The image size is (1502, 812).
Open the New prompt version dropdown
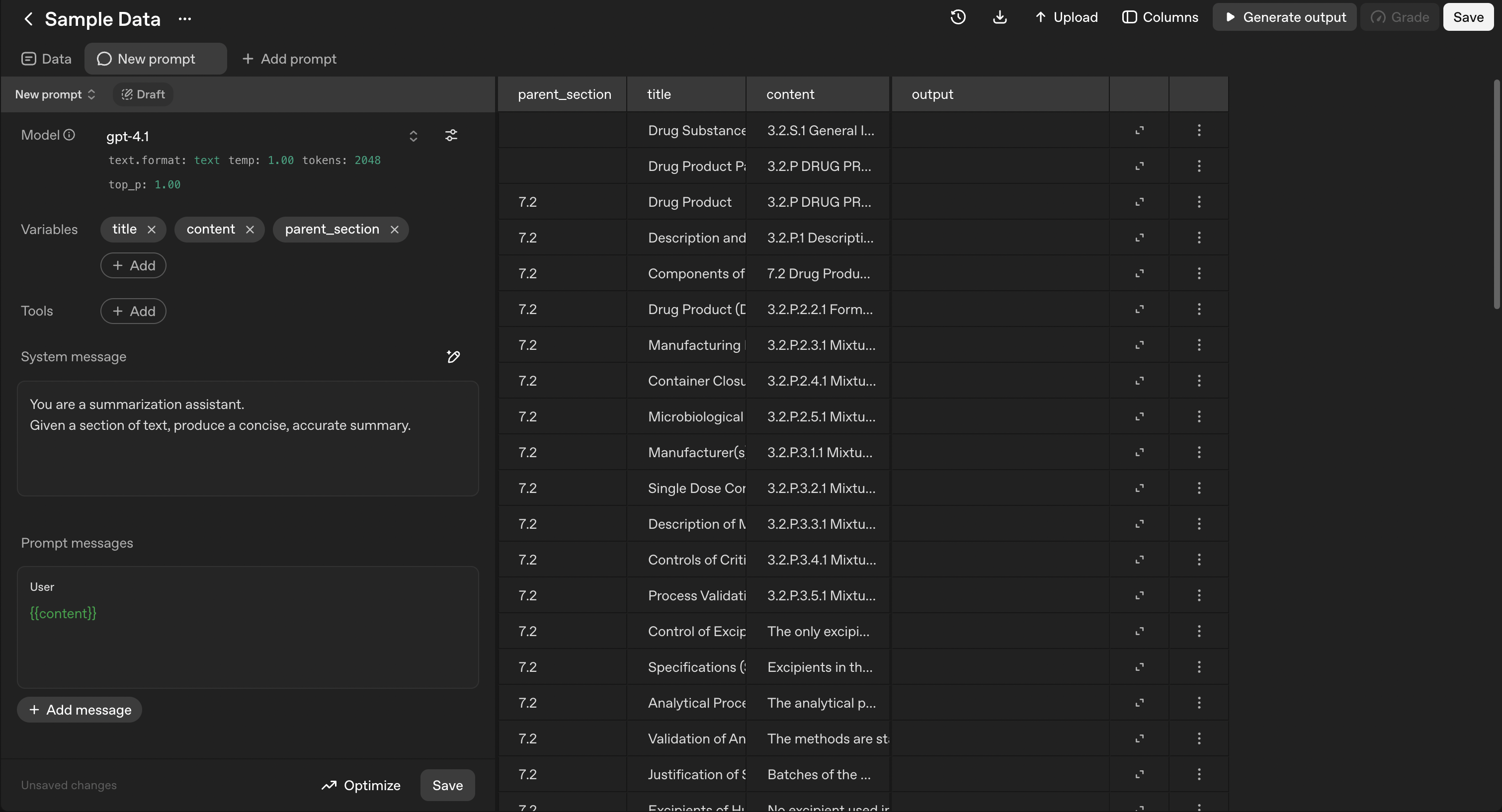[x=54, y=94]
